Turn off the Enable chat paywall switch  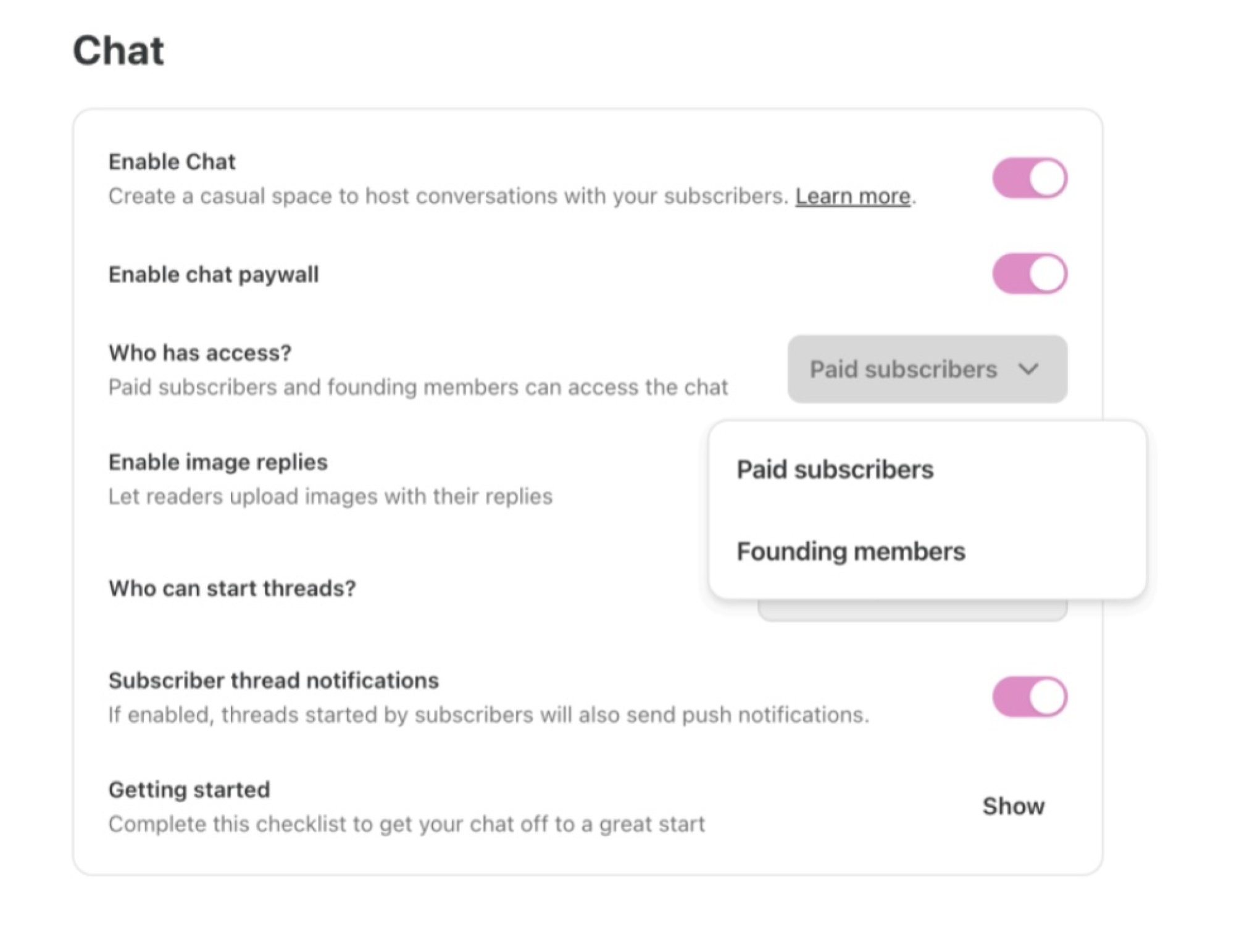click(1029, 273)
